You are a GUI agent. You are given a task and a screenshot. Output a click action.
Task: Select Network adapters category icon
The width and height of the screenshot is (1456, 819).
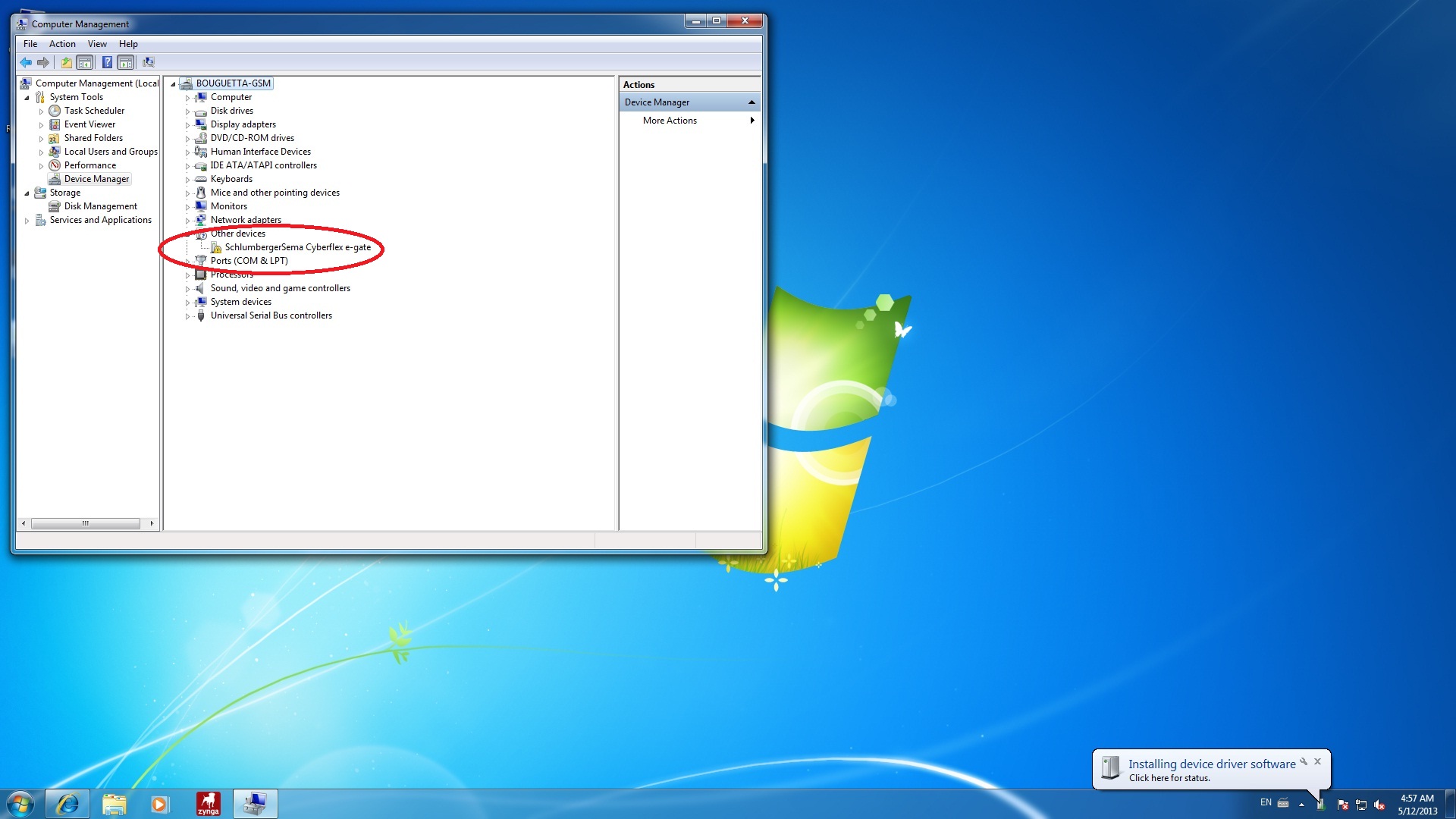[201, 220]
